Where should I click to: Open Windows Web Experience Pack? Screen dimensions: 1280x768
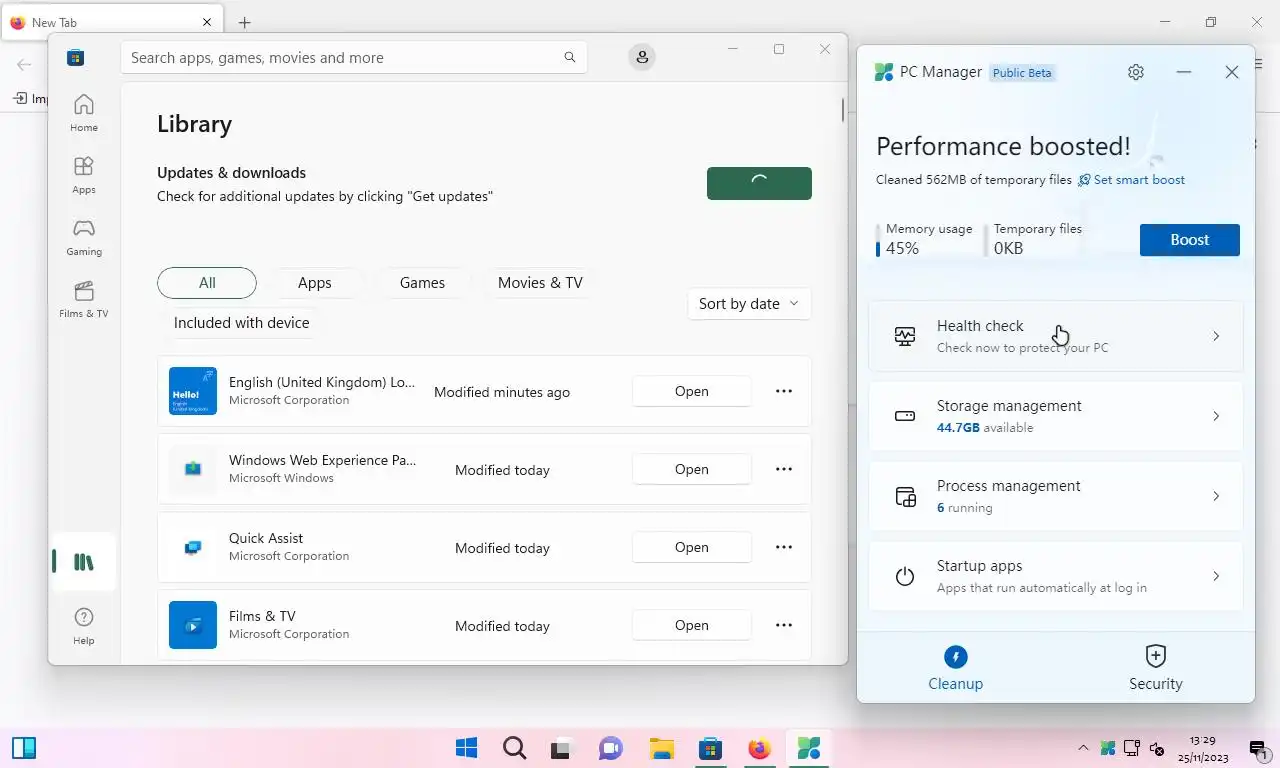[x=692, y=469]
